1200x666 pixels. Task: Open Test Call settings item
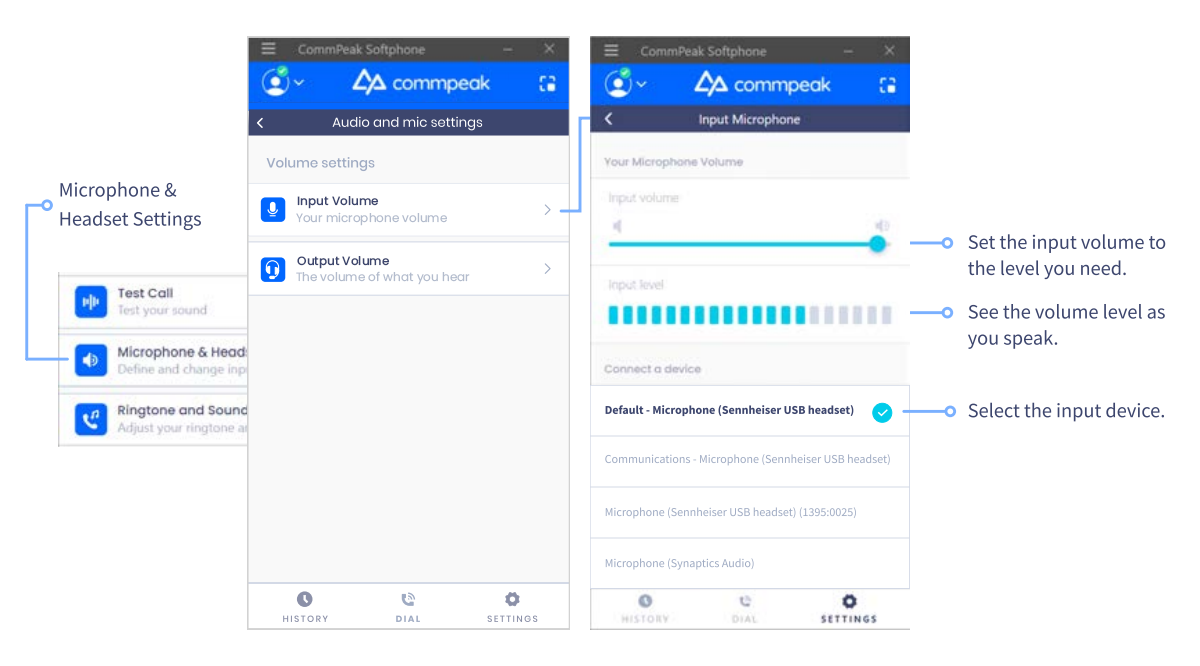pyautogui.click(x=153, y=302)
